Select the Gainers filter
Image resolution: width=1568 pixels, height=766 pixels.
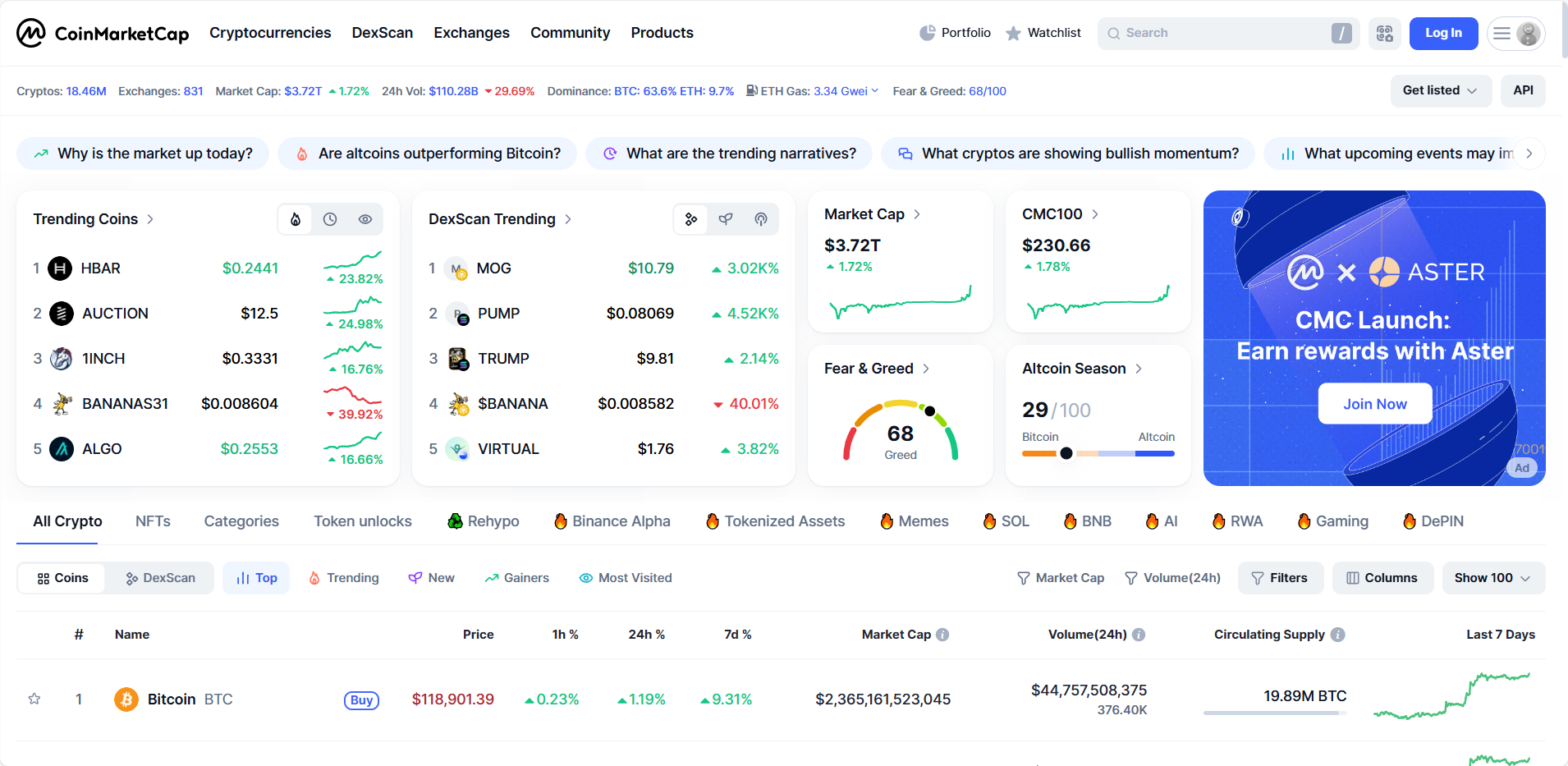tap(516, 578)
